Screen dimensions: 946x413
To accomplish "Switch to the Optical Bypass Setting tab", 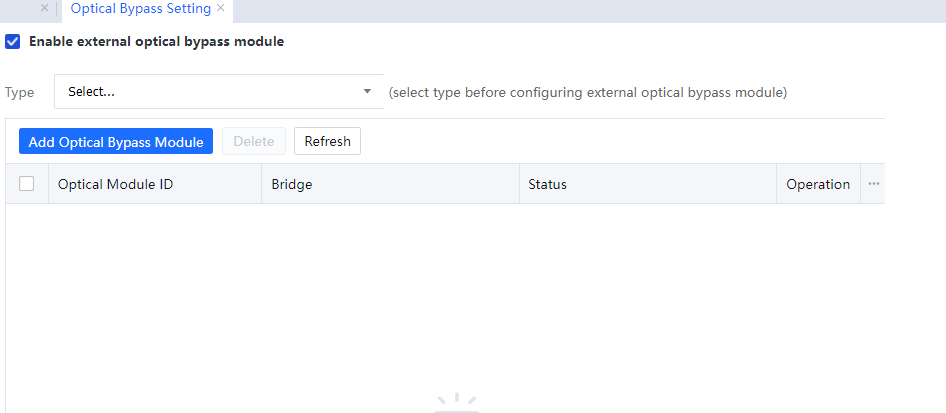I will pos(140,9).
